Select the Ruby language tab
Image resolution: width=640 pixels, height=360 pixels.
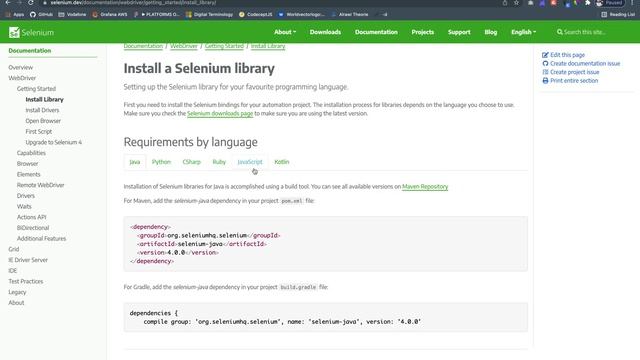click(x=219, y=162)
